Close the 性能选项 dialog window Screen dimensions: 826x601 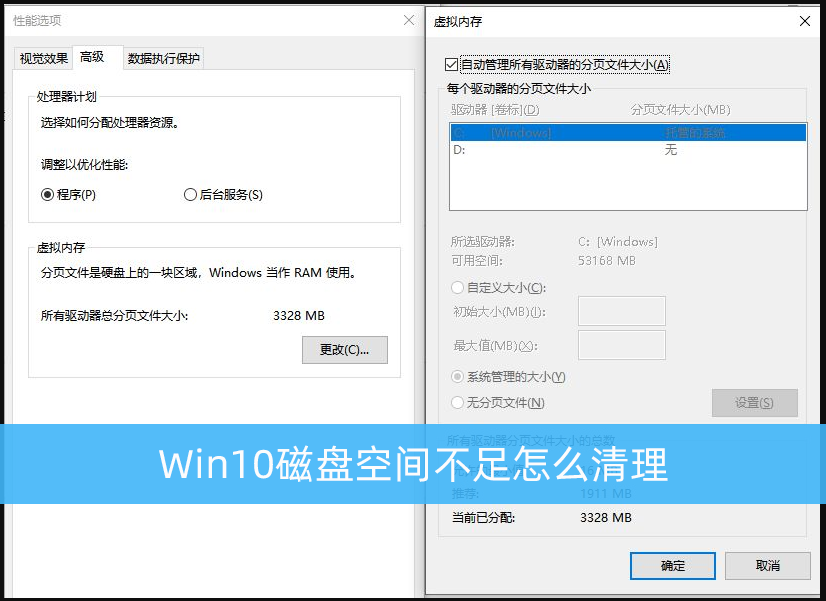tap(409, 20)
